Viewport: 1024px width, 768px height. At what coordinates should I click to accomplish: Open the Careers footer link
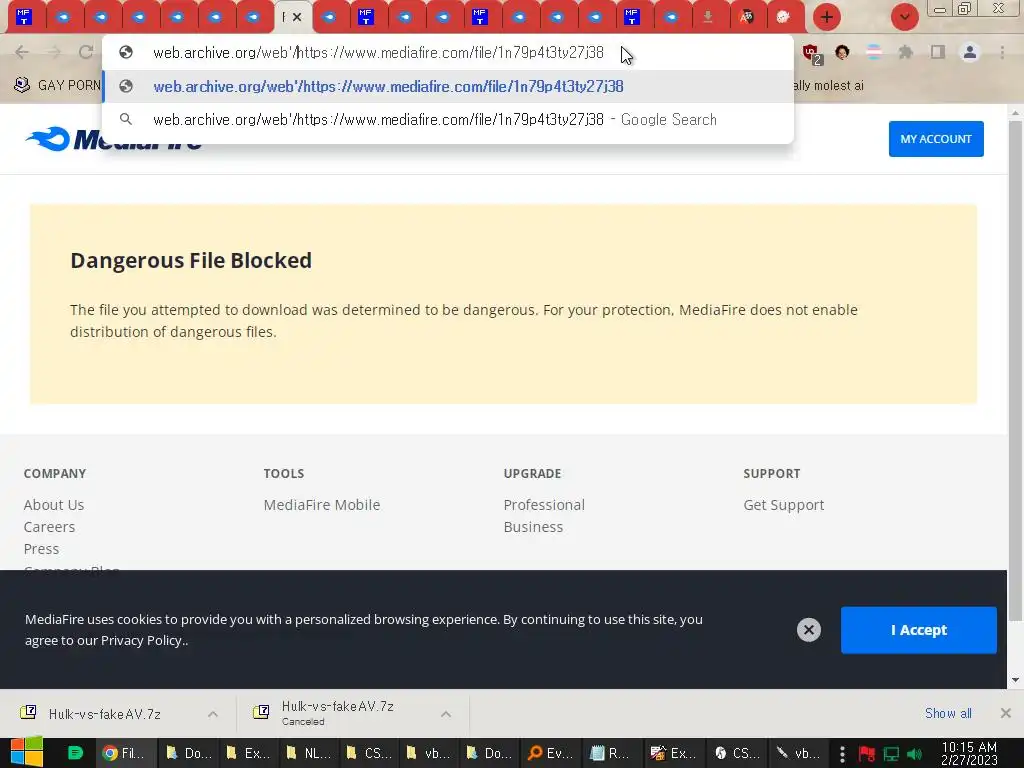(49, 527)
